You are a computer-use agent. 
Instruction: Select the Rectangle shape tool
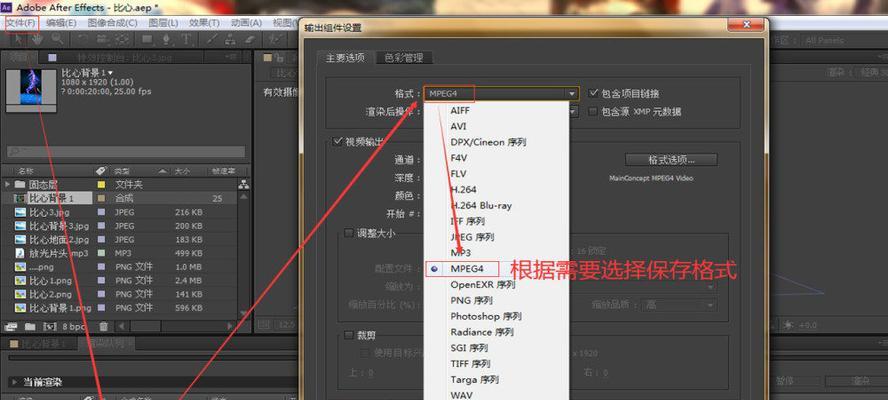point(147,39)
